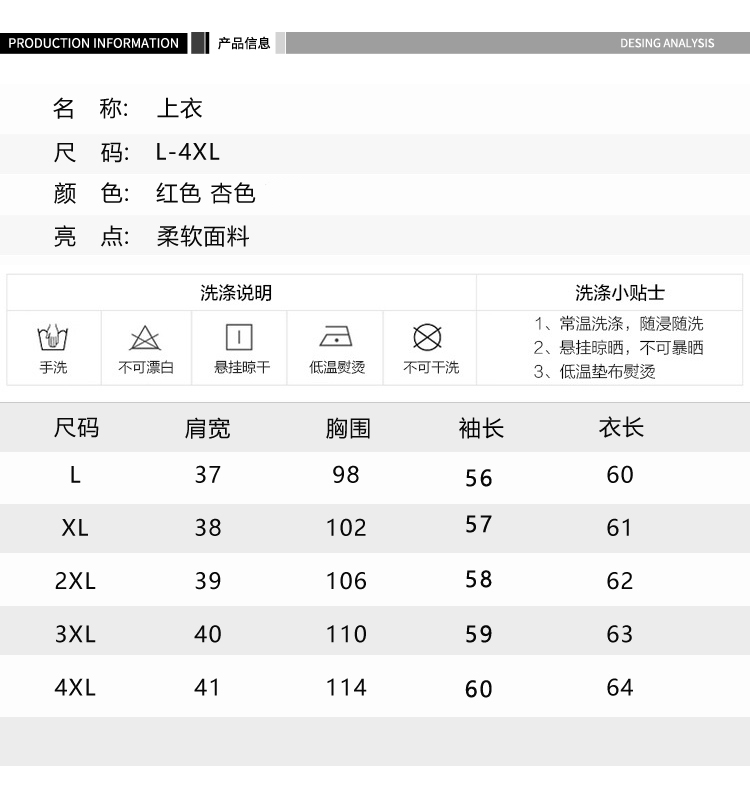The width and height of the screenshot is (750, 800).
Task: Click sleeve length 56 in L row
Action: (479, 479)
